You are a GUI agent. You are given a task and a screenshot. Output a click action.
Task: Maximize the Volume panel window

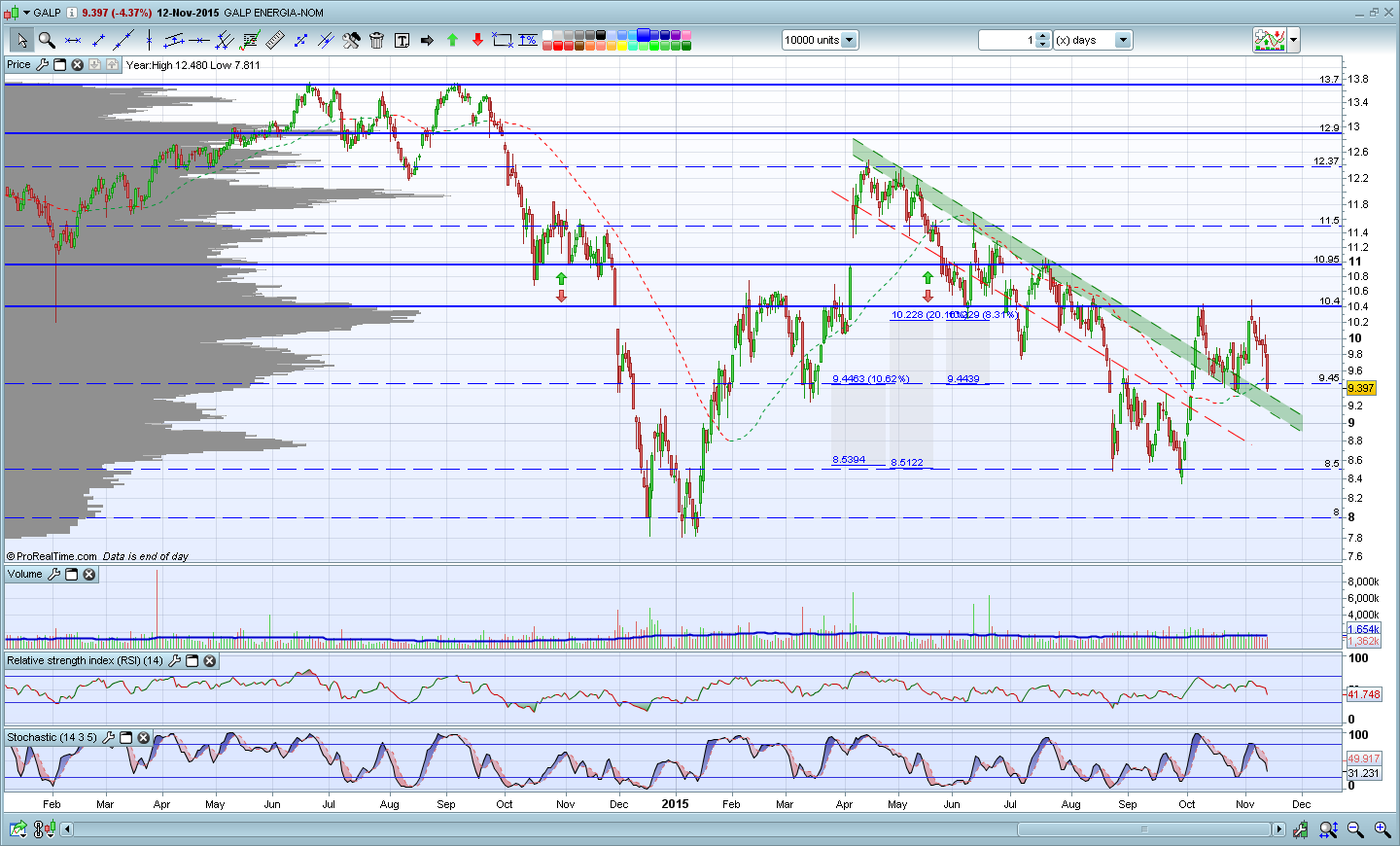(72, 575)
